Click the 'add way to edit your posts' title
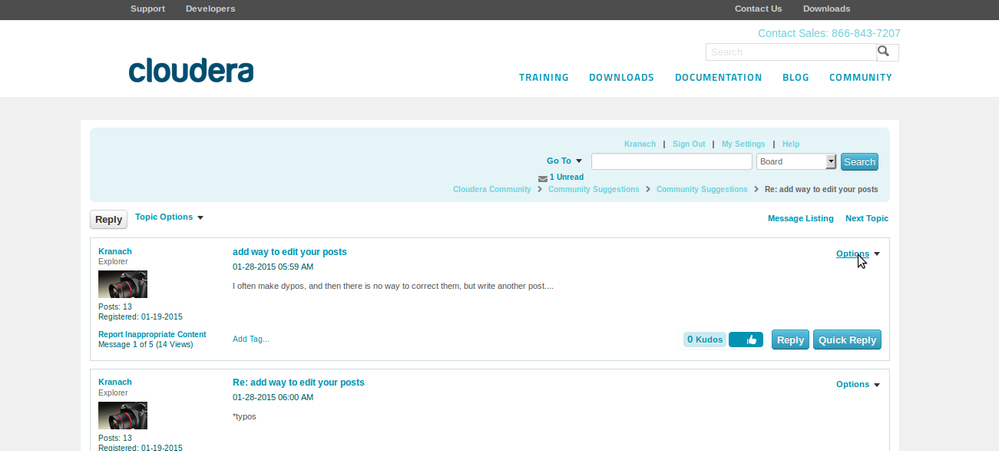The height and width of the screenshot is (451, 999). click(290, 252)
